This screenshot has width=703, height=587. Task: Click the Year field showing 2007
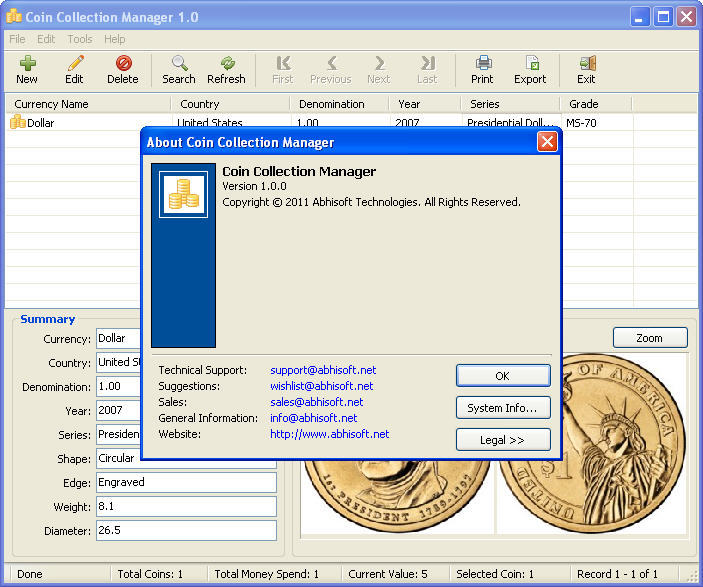tap(118, 410)
